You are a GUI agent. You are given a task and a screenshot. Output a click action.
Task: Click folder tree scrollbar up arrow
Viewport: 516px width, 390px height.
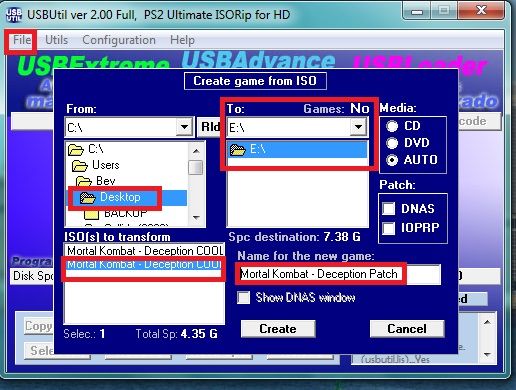pos(196,151)
